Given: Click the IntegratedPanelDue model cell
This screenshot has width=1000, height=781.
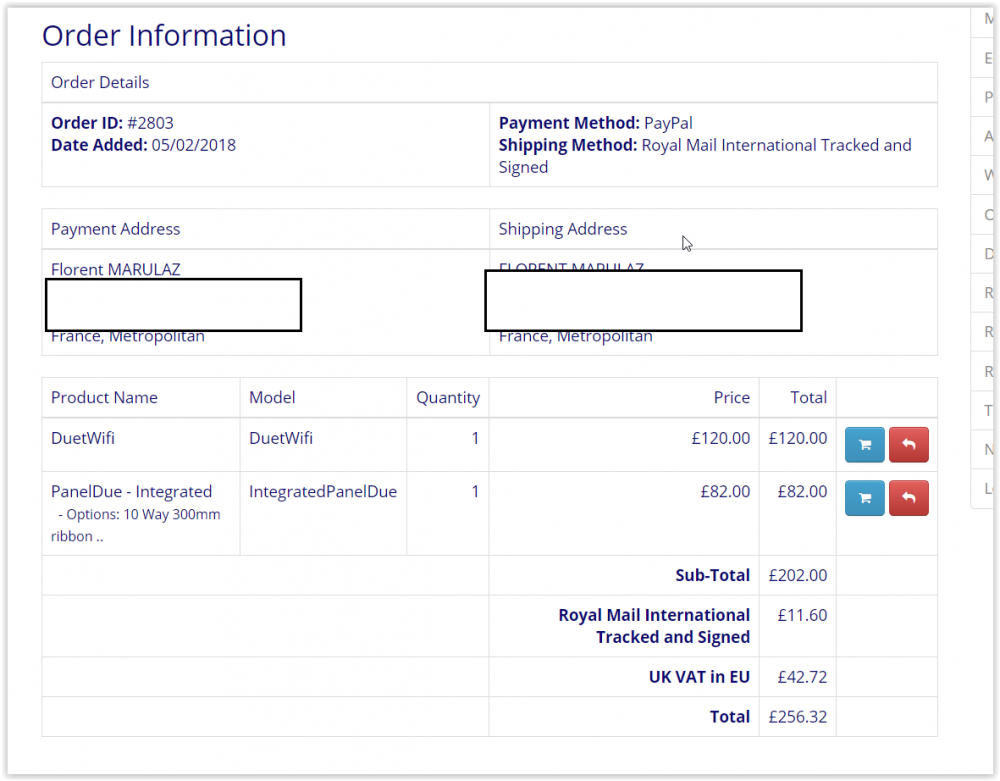Looking at the screenshot, I should (x=322, y=491).
